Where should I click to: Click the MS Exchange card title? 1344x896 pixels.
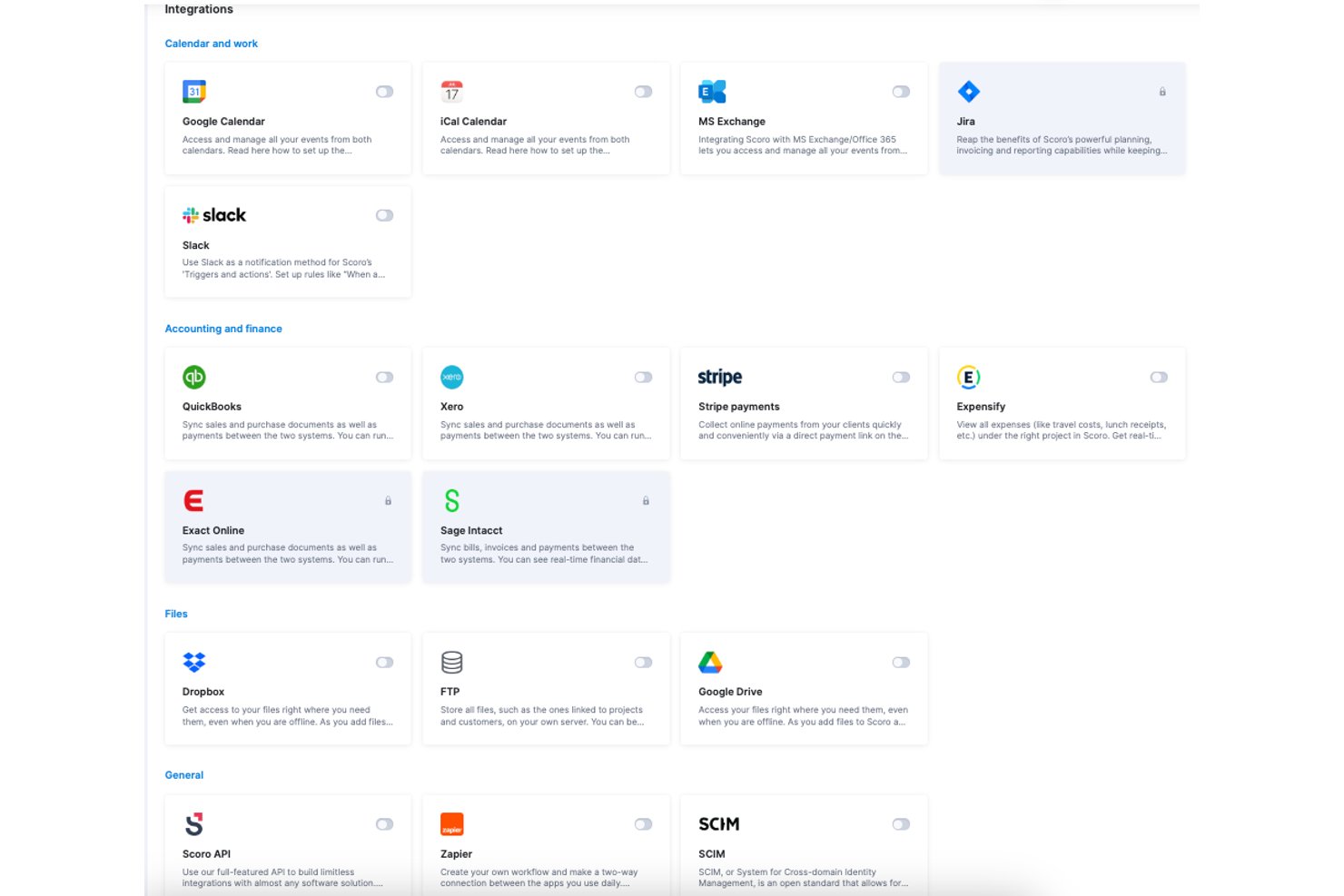[x=732, y=122]
